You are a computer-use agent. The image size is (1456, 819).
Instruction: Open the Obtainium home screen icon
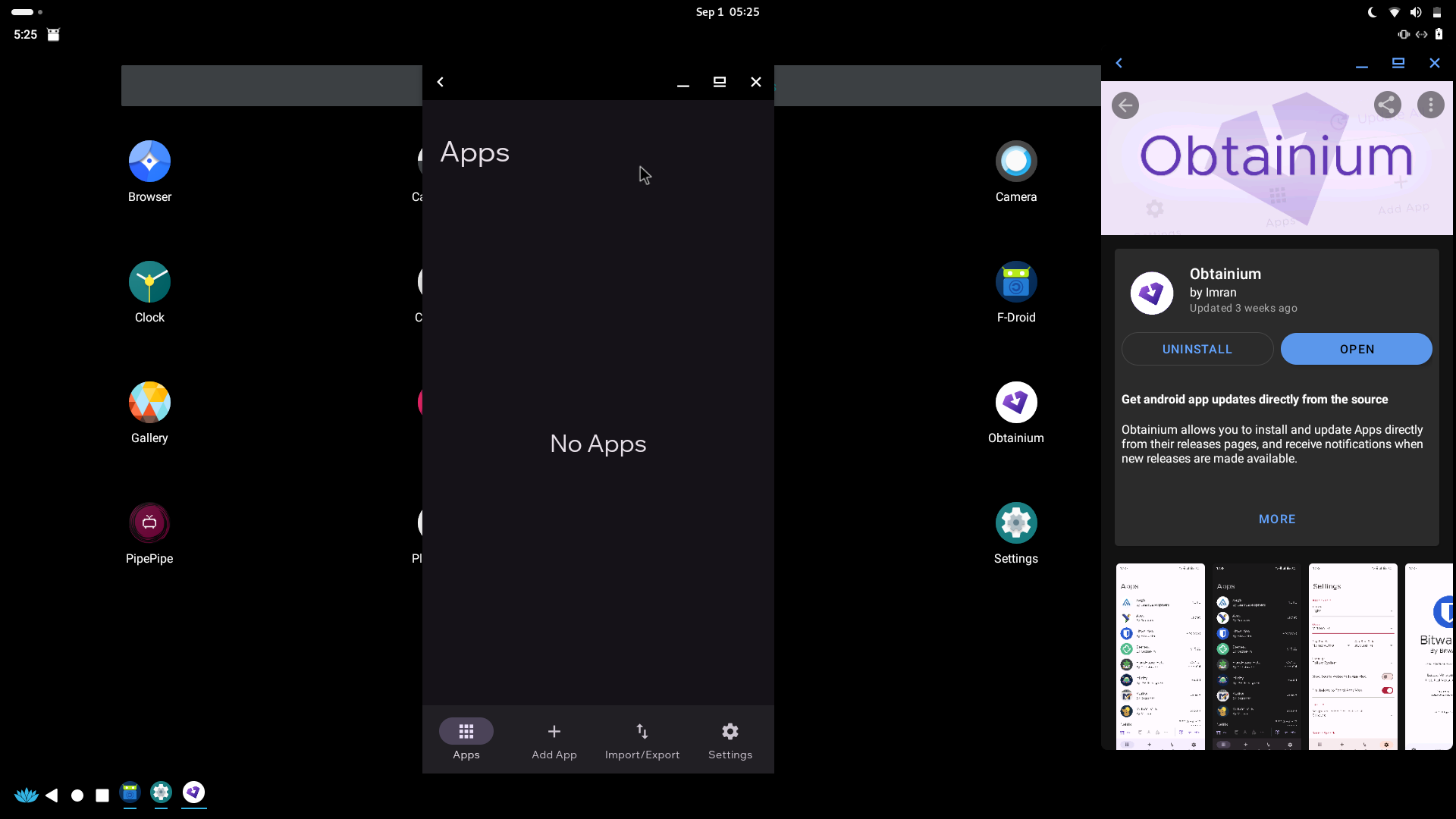pyautogui.click(x=1016, y=403)
